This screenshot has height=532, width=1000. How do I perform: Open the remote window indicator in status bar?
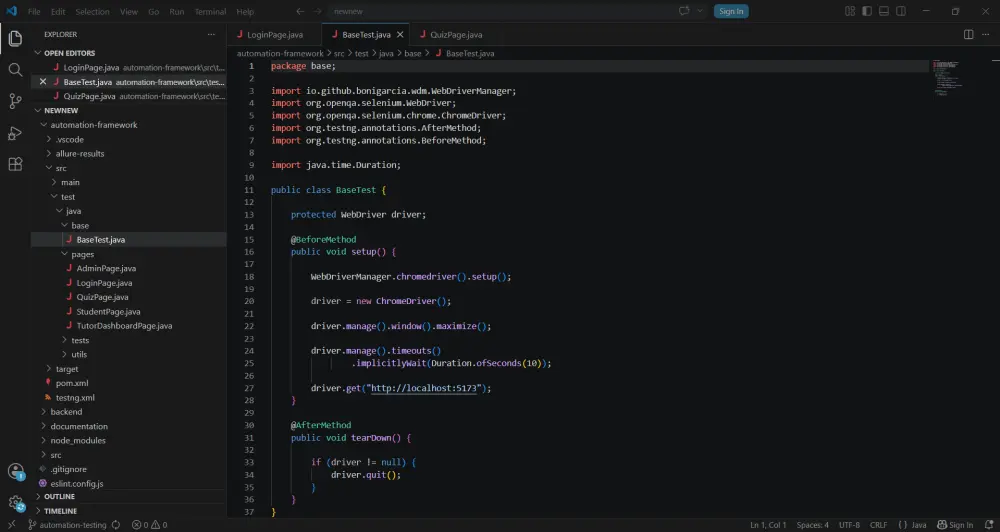point(11,525)
